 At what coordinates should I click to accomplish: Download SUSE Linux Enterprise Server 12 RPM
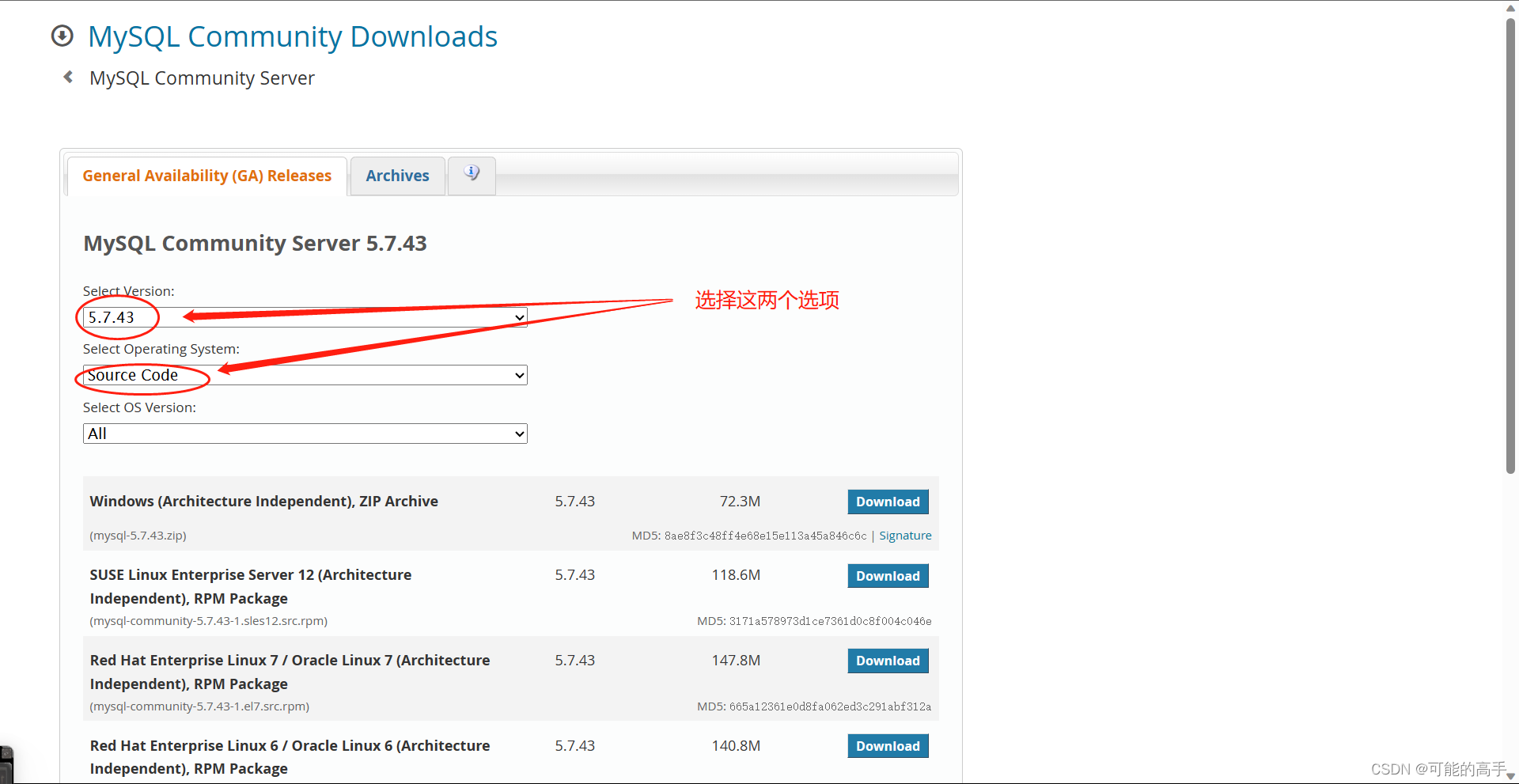tap(888, 576)
